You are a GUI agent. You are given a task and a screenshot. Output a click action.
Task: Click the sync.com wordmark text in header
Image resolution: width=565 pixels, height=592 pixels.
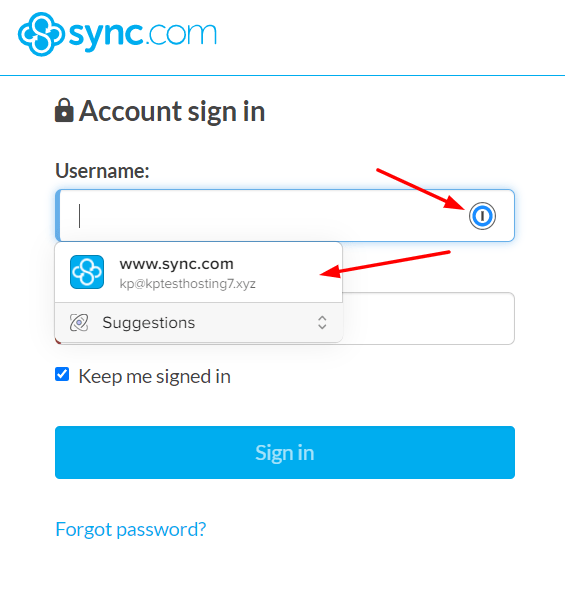143,35
